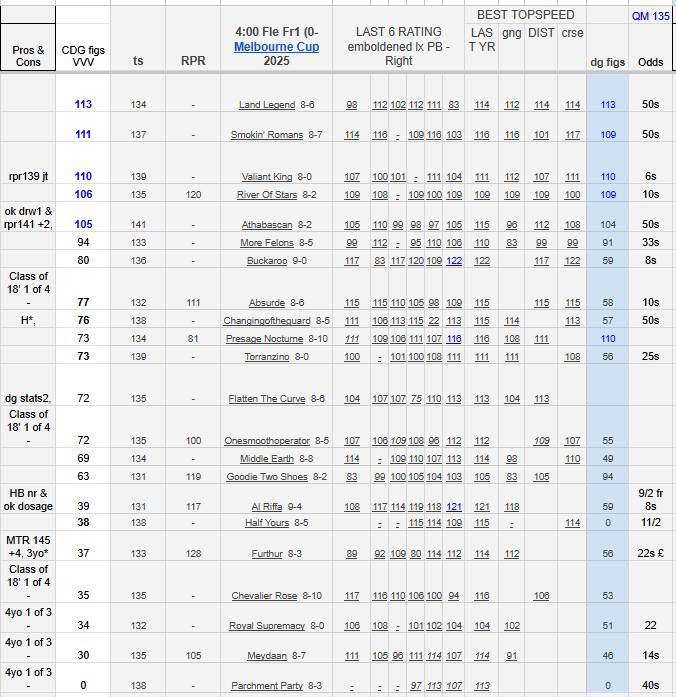This screenshot has width=676, height=697.
Task: Open the Al Riffa horse link
Action: [x=267, y=506]
